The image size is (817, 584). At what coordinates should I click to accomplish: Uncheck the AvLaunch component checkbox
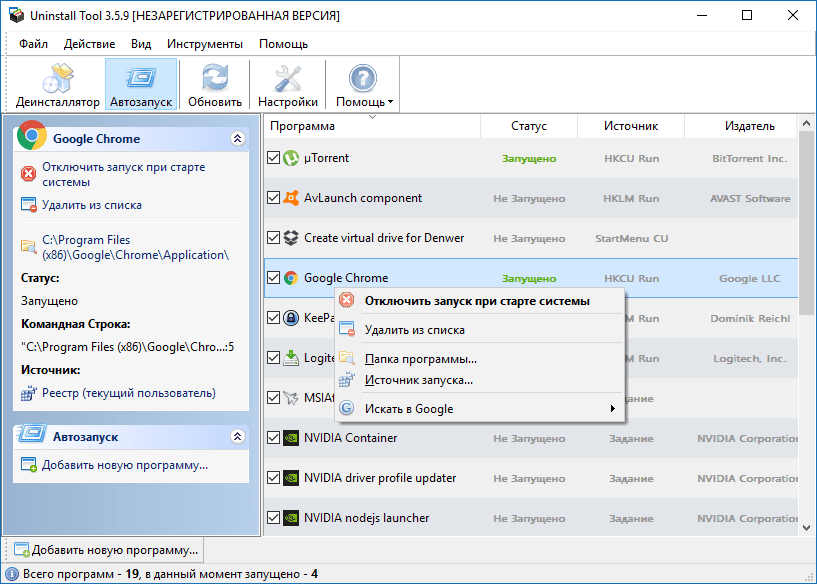pyautogui.click(x=273, y=198)
